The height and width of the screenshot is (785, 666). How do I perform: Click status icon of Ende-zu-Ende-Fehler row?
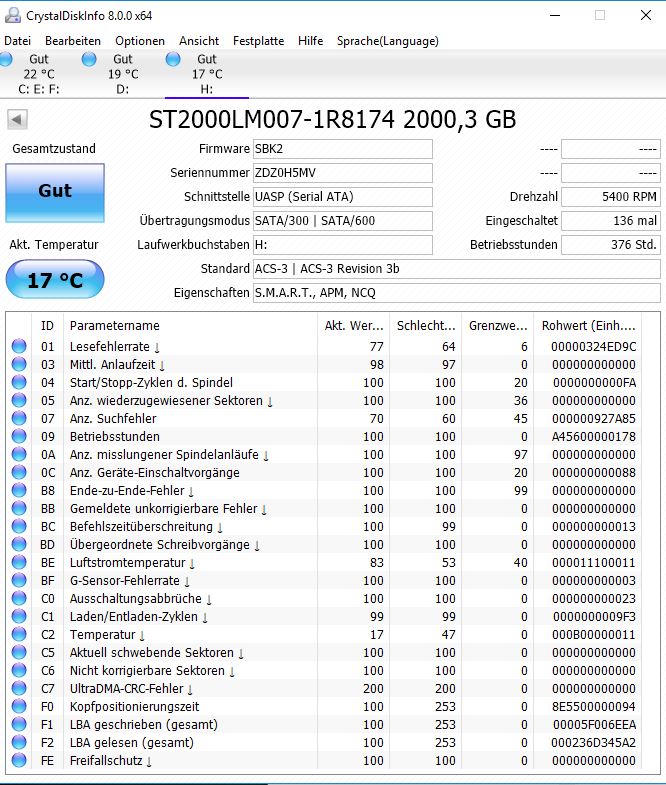pos(19,490)
